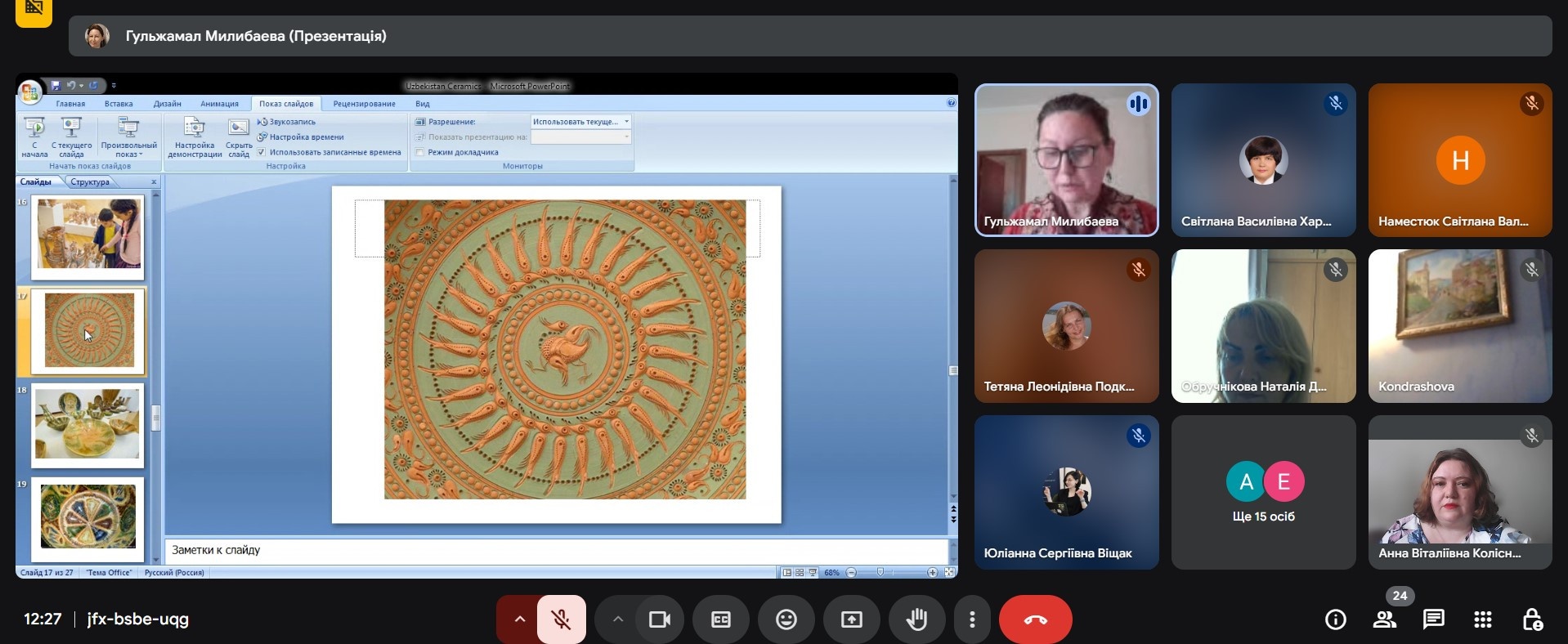This screenshot has height=644, width=1568.
Task: Raise hand in the meeting
Action: pyautogui.click(x=917, y=619)
